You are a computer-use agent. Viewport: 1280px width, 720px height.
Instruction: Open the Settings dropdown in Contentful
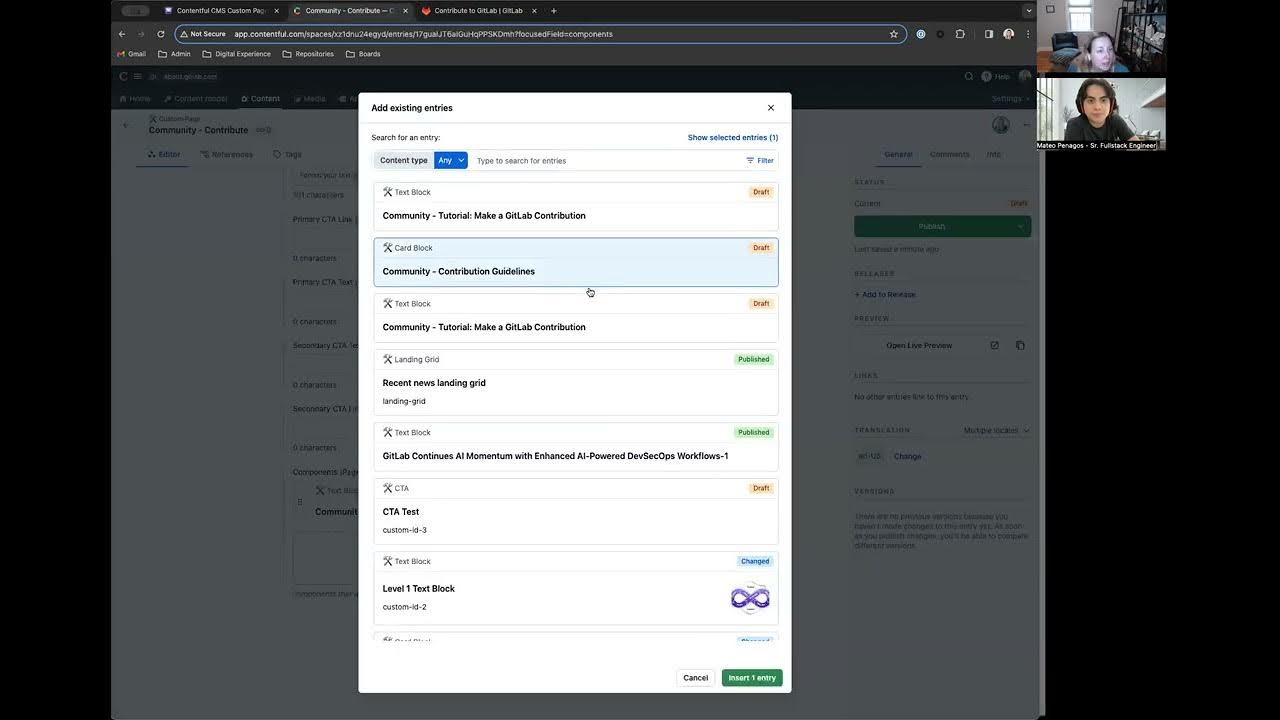[1010, 99]
